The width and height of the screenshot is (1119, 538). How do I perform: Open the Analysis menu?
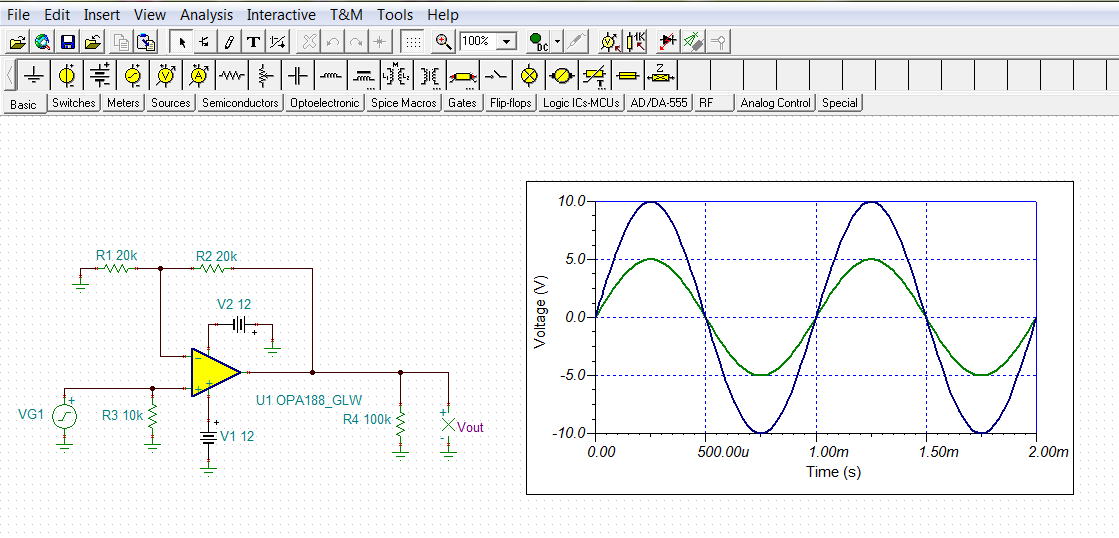206,14
